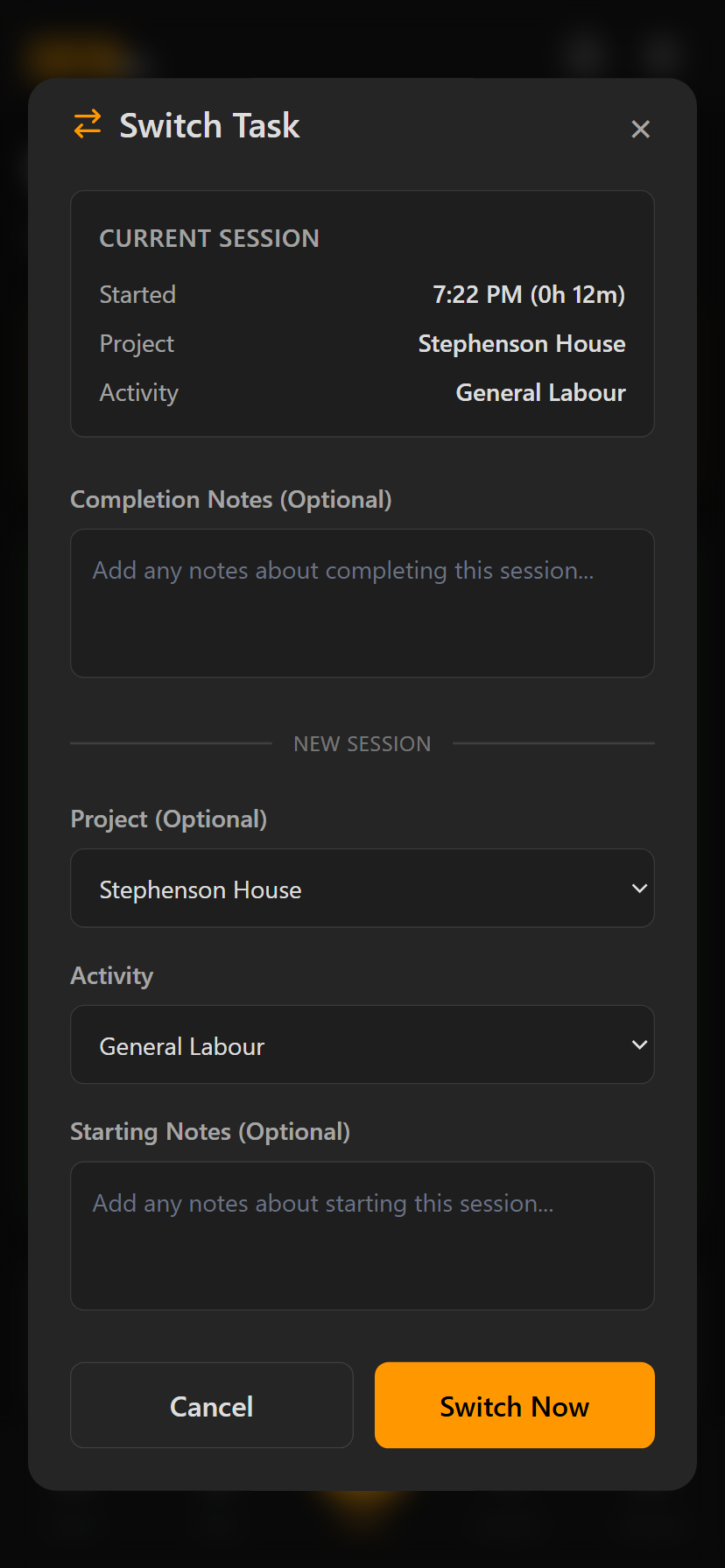Click the Starting Notes (Optional) label

point(210,1132)
